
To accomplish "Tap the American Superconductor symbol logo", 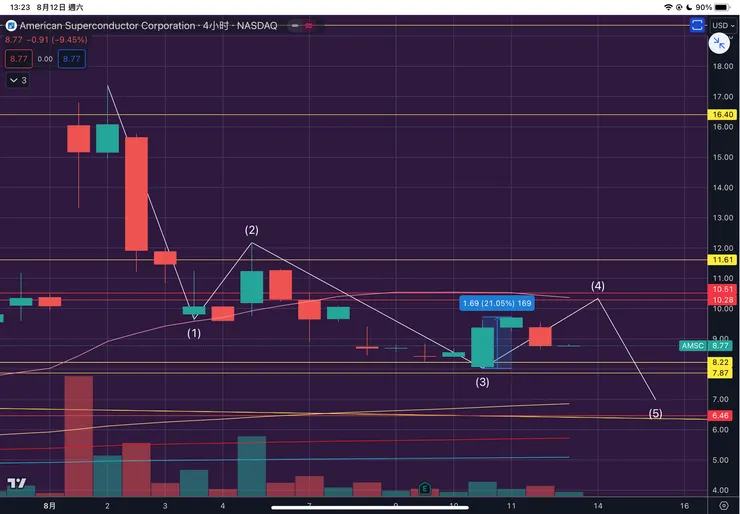I will [11, 25].
